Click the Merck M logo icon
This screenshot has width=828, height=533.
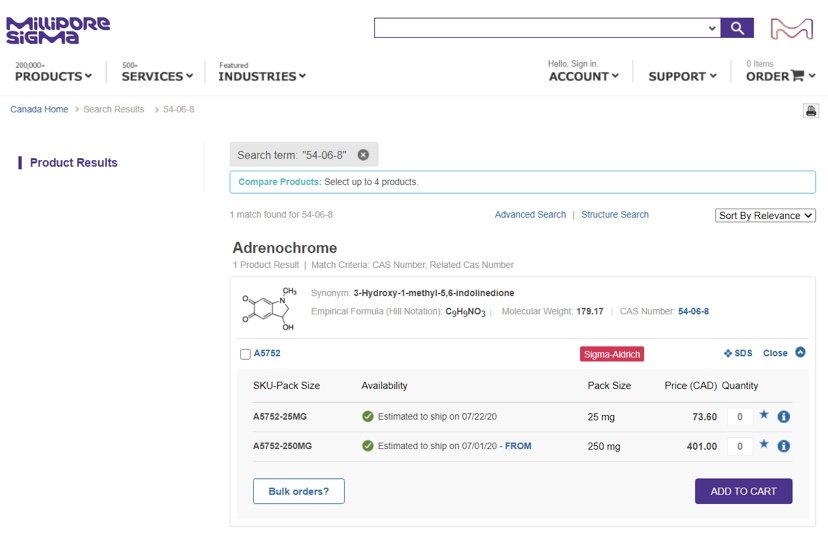791,29
